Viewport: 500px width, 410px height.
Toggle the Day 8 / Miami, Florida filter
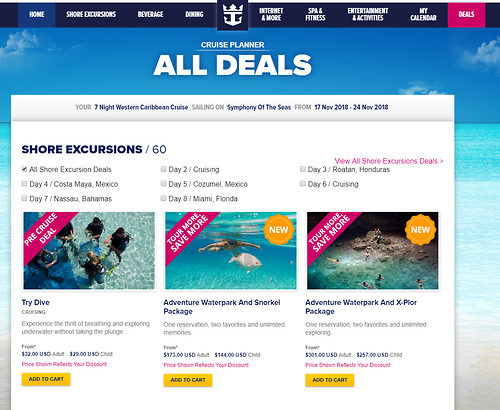[163, 198]
